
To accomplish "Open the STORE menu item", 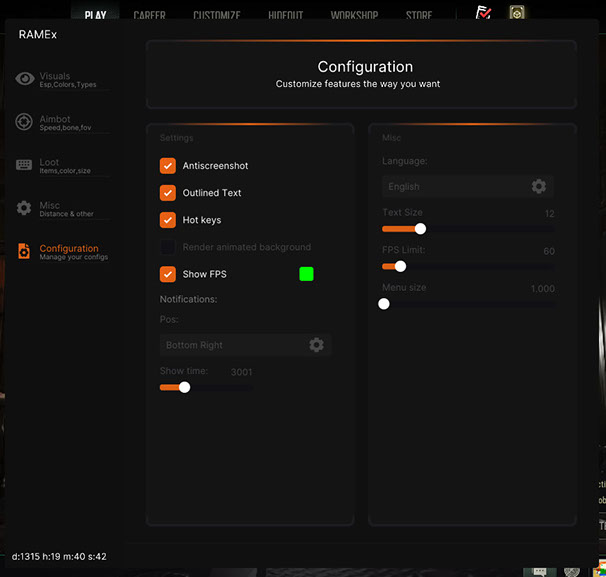I will (419, 16).
